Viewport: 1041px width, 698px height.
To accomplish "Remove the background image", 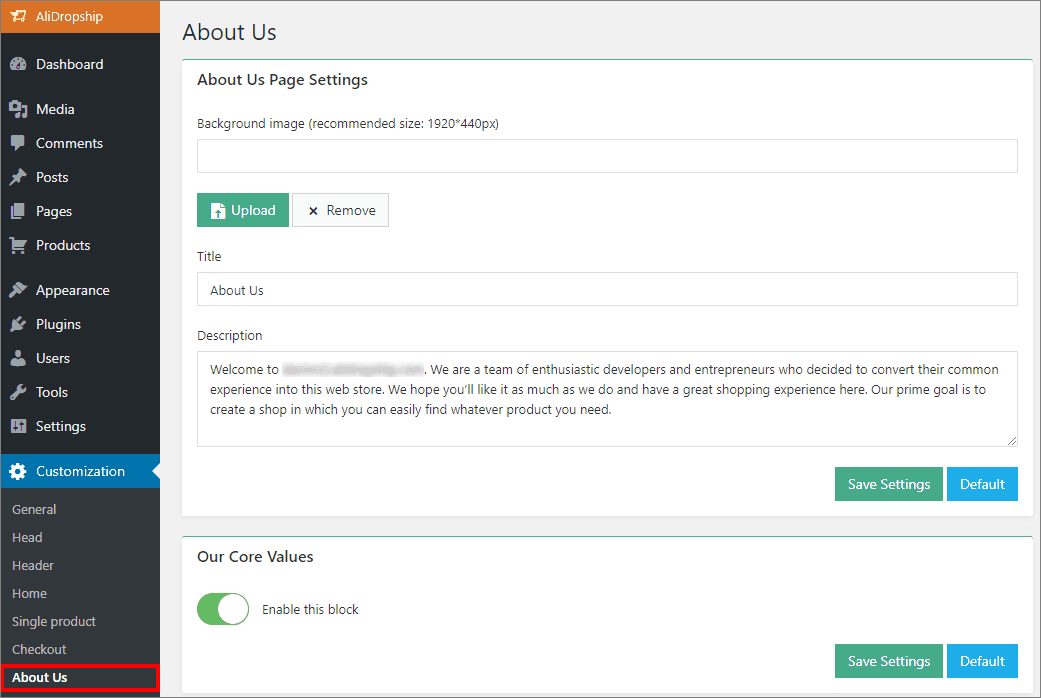I will tap(341, 210).
